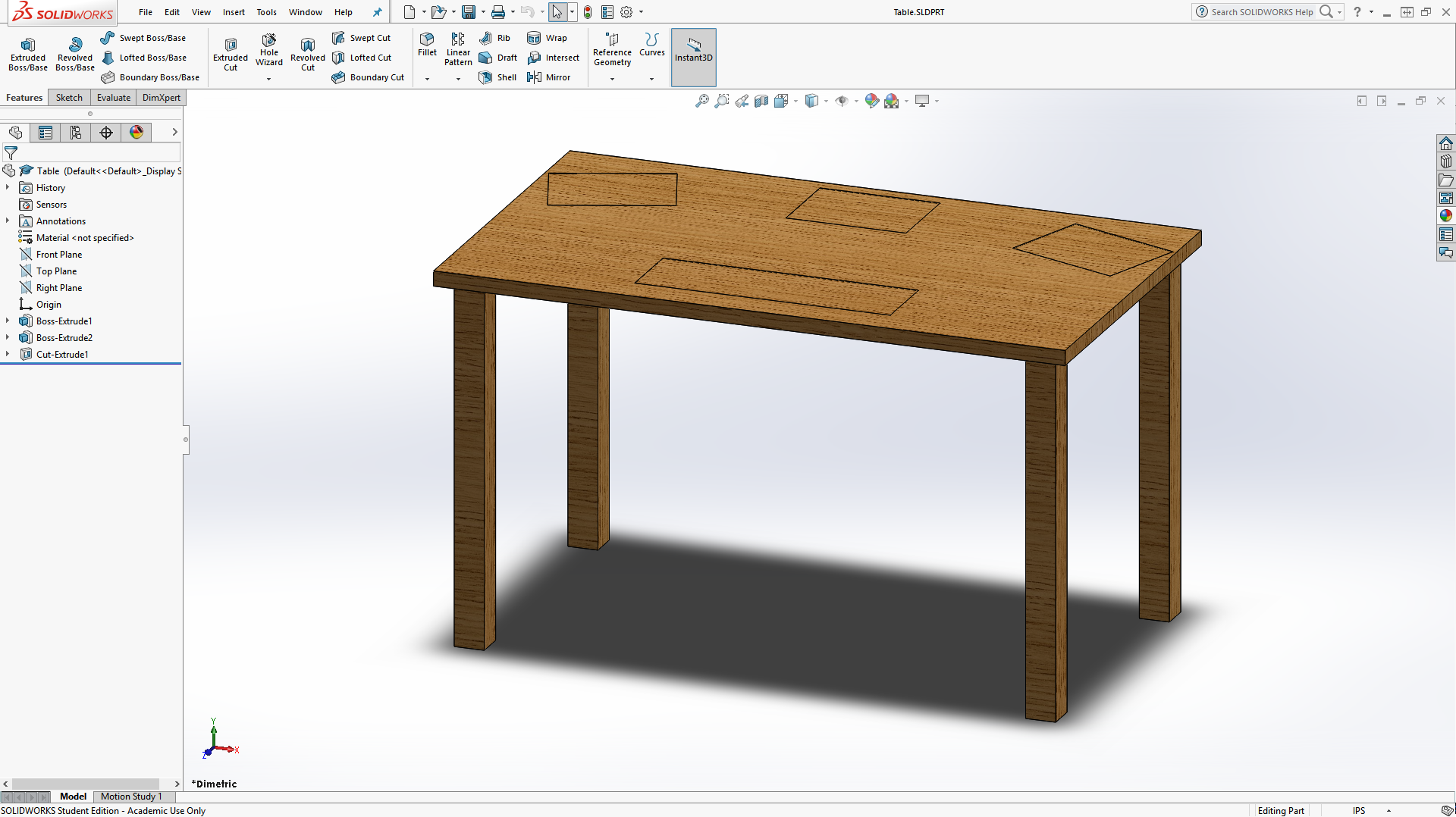Screen dimensions: 1456x817
Task: Open Appearances task pane color wheel
Action: (x=1446, y=216)
